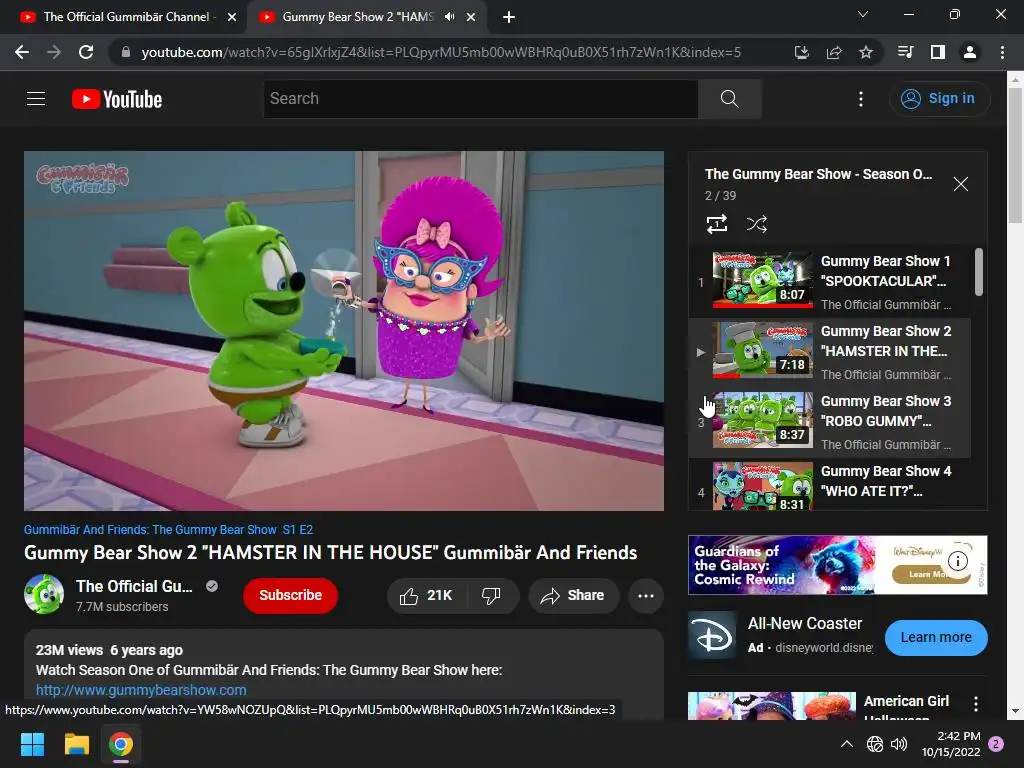Click the '7.7M subscribers' text
Image resolution: width=1024 pixels, height=768 pixels.
point(121,607)
